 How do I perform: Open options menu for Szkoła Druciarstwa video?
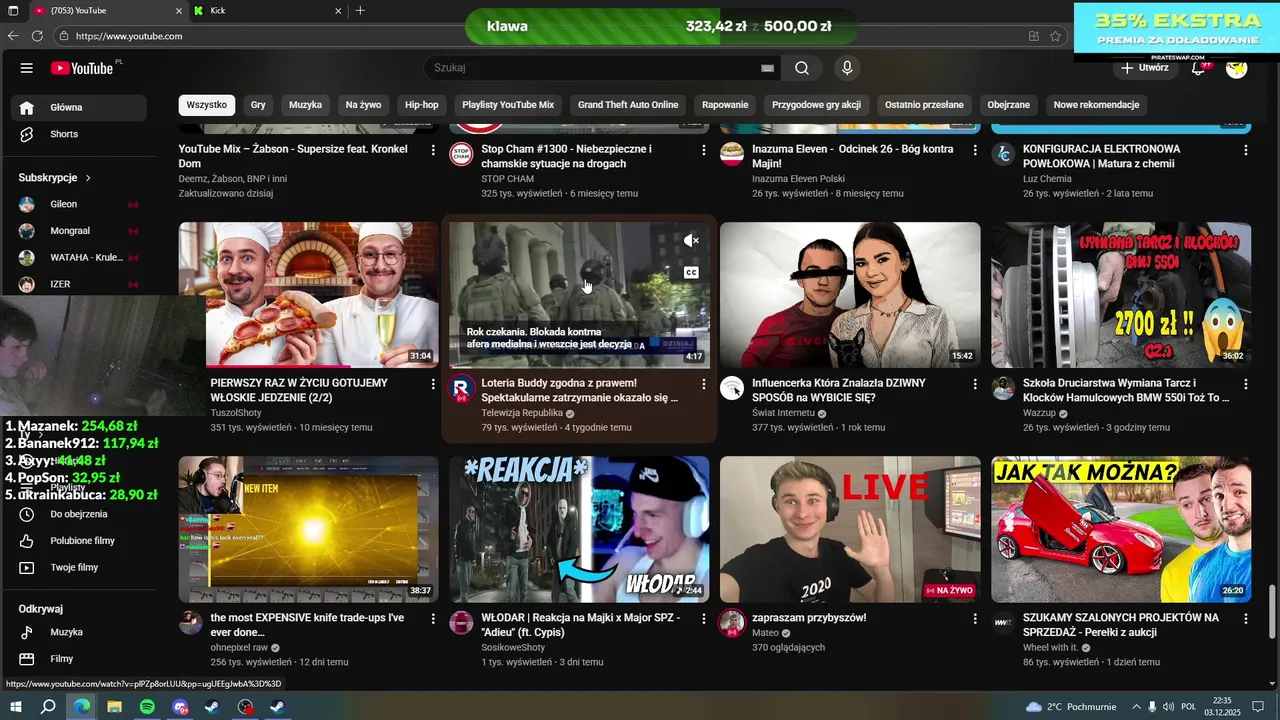point(1246,384)
